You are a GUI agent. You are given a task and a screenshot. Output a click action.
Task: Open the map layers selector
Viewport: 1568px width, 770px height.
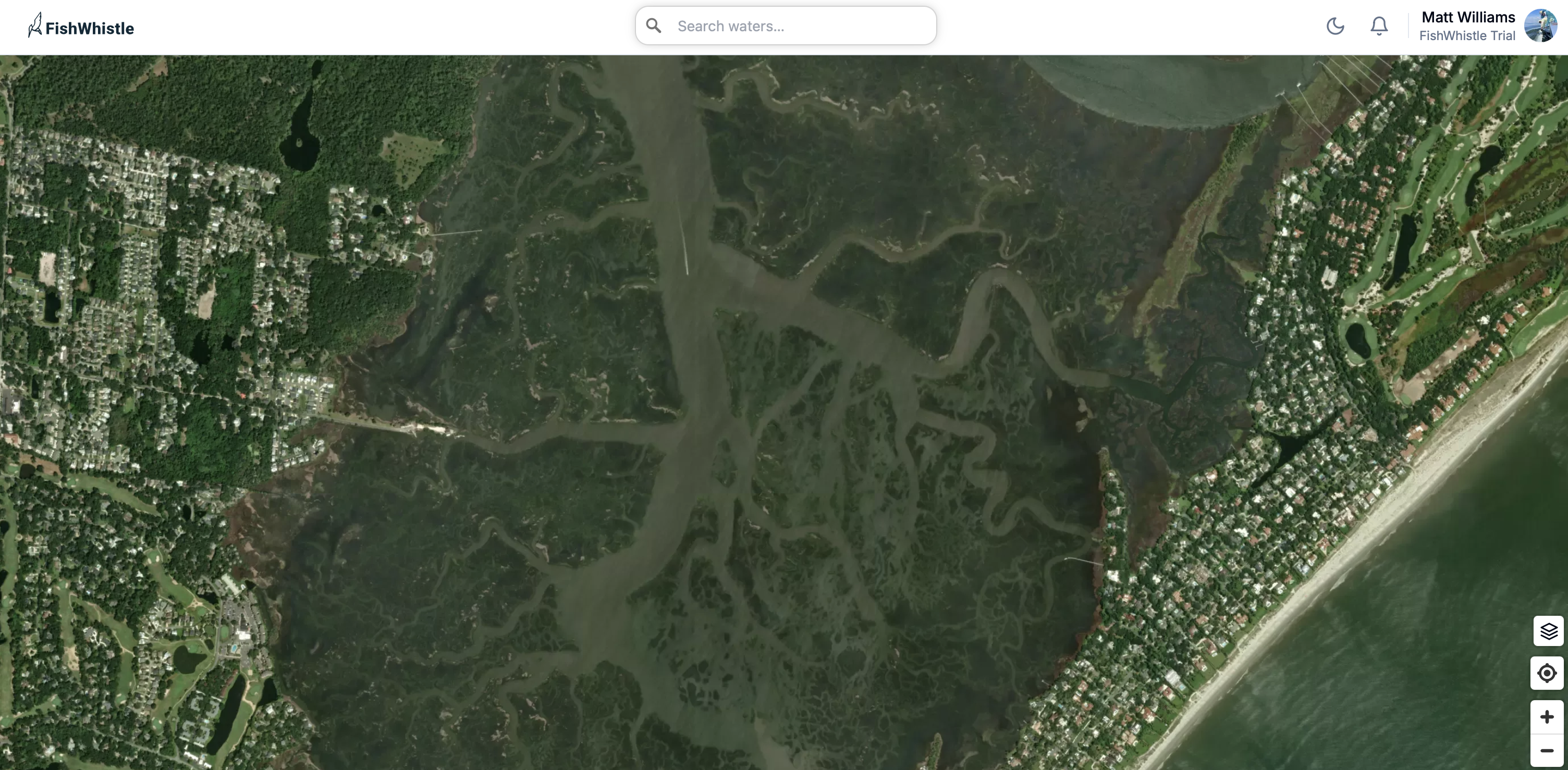click(1548, 631)
